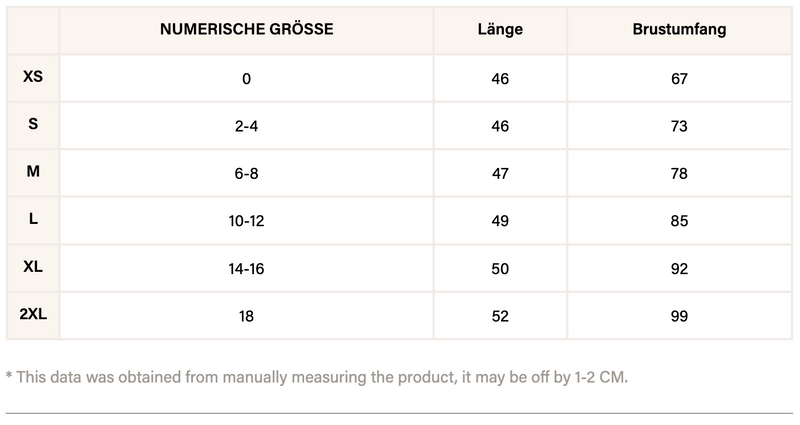
Task: Select the XL size row label
Action: pyautogui.click(x=33, y=268)
